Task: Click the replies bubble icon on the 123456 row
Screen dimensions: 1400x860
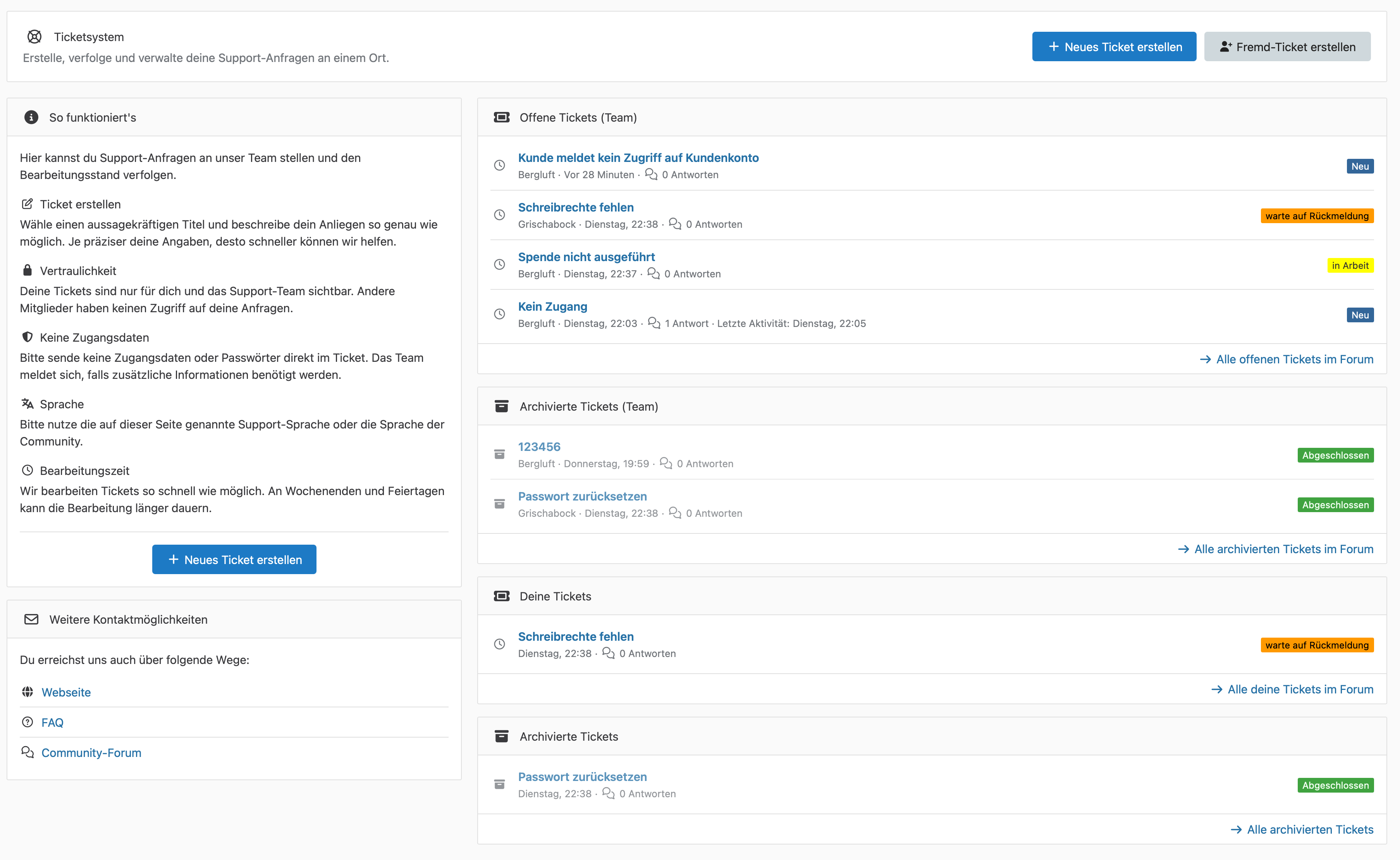Action: point(666,463)
